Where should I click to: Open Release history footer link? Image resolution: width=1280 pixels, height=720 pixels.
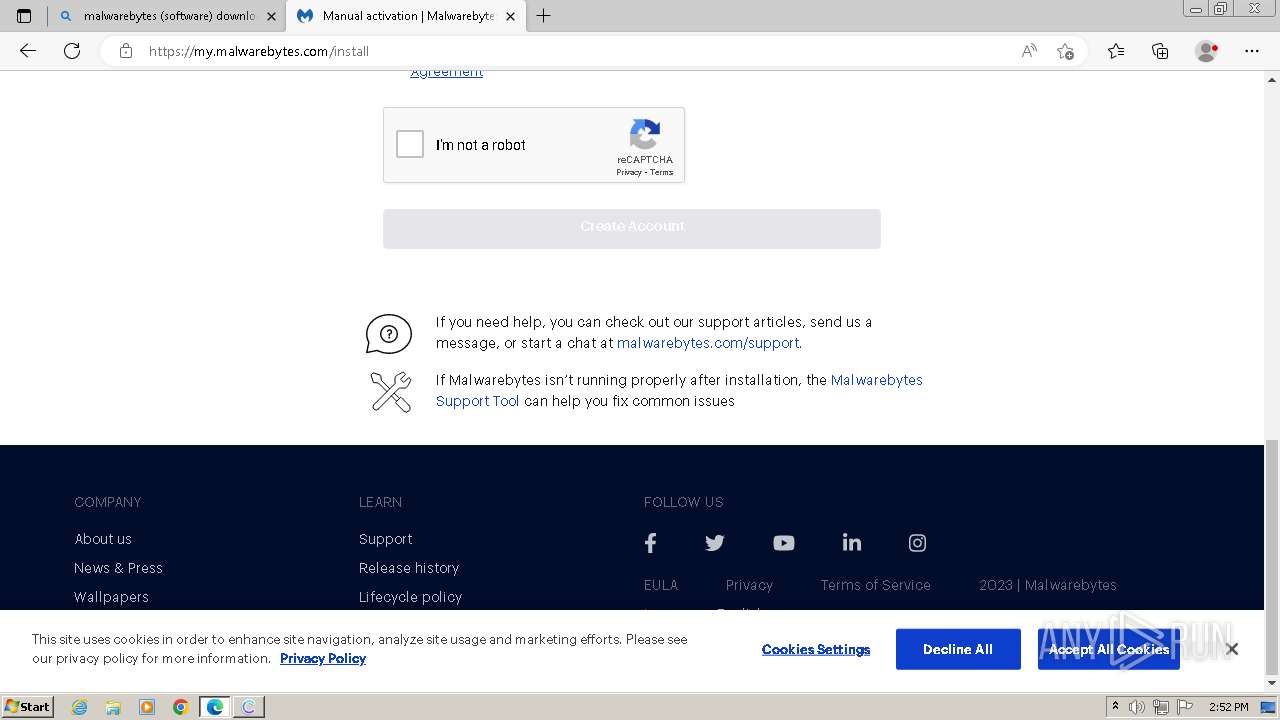(409, 568)
